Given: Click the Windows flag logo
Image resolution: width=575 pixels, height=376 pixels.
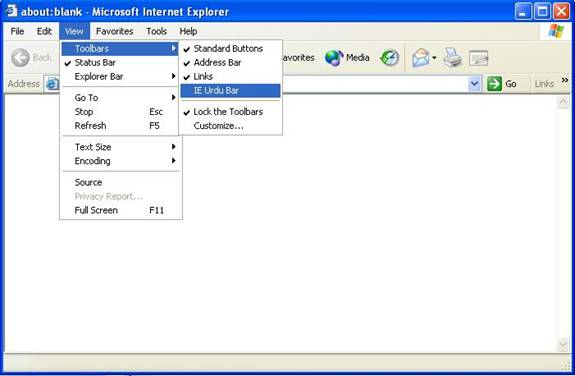Looking at the screenshot, I should (x=556, y=31).
